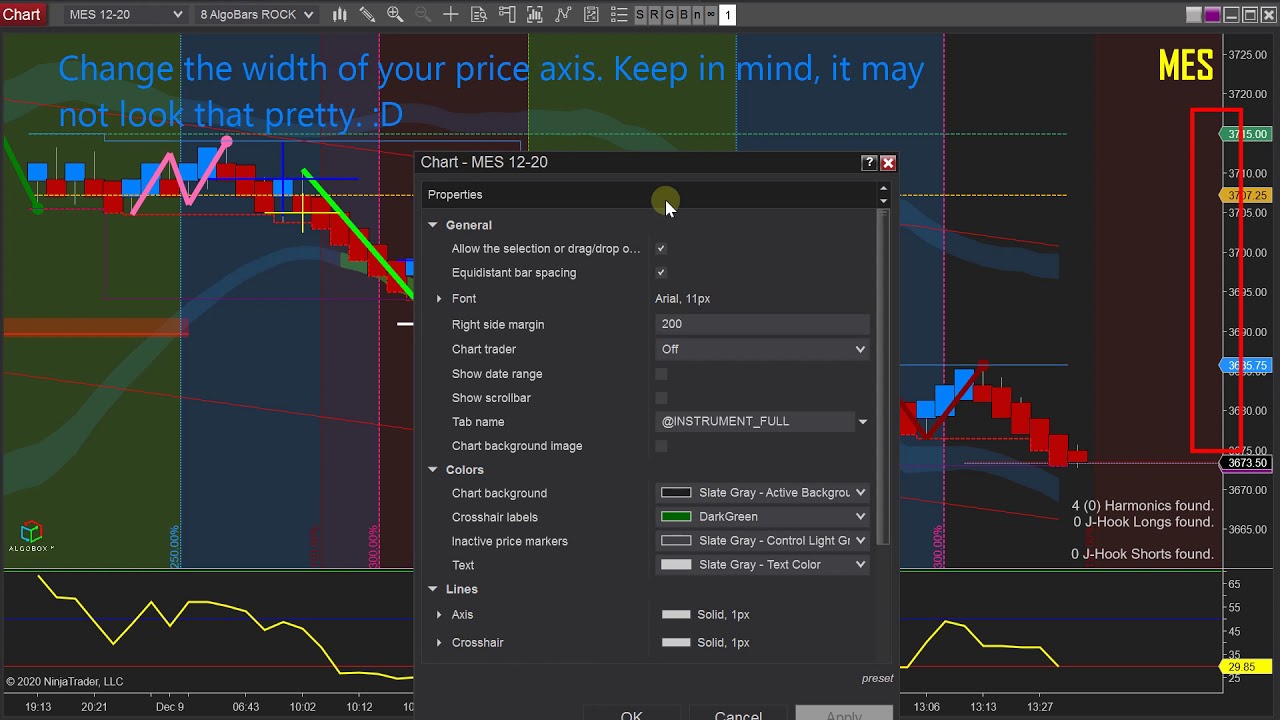Toggle Equidistant bar spacing checkbox

coord(661,272)
